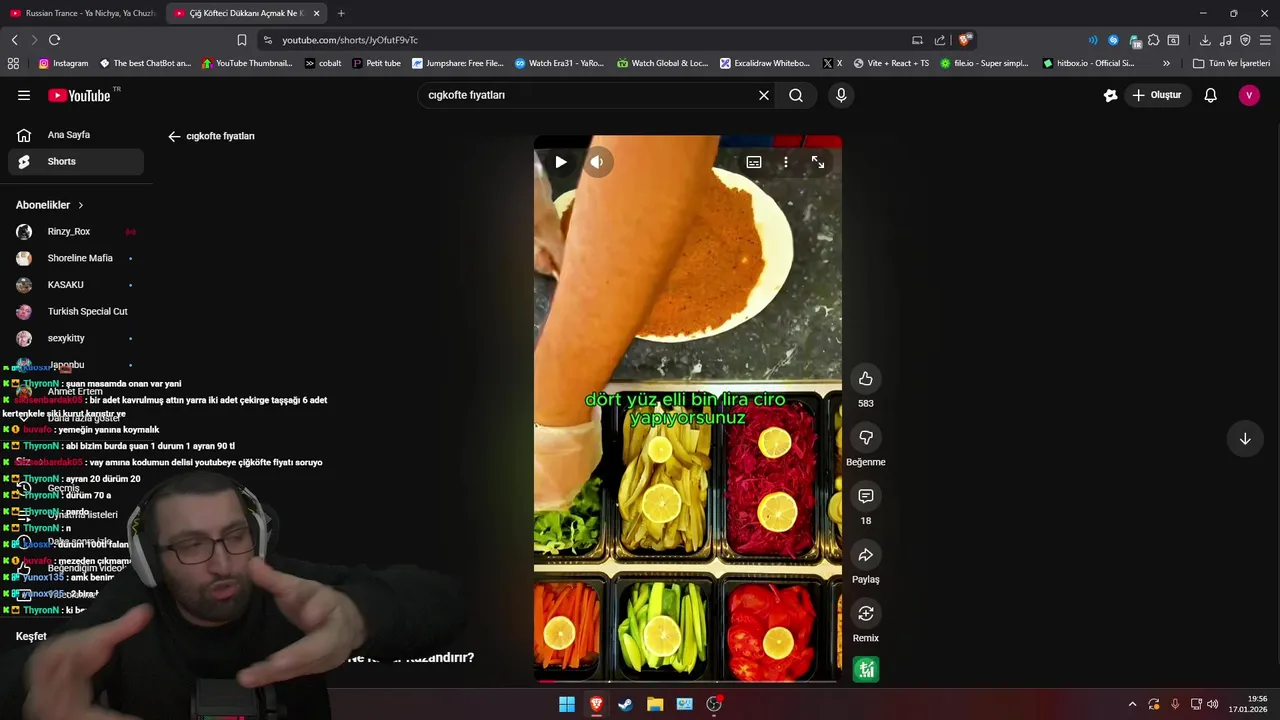1280x720 pixels.
Task: Open the bookmarks bar apps grid icon
Action: (13, 63)
